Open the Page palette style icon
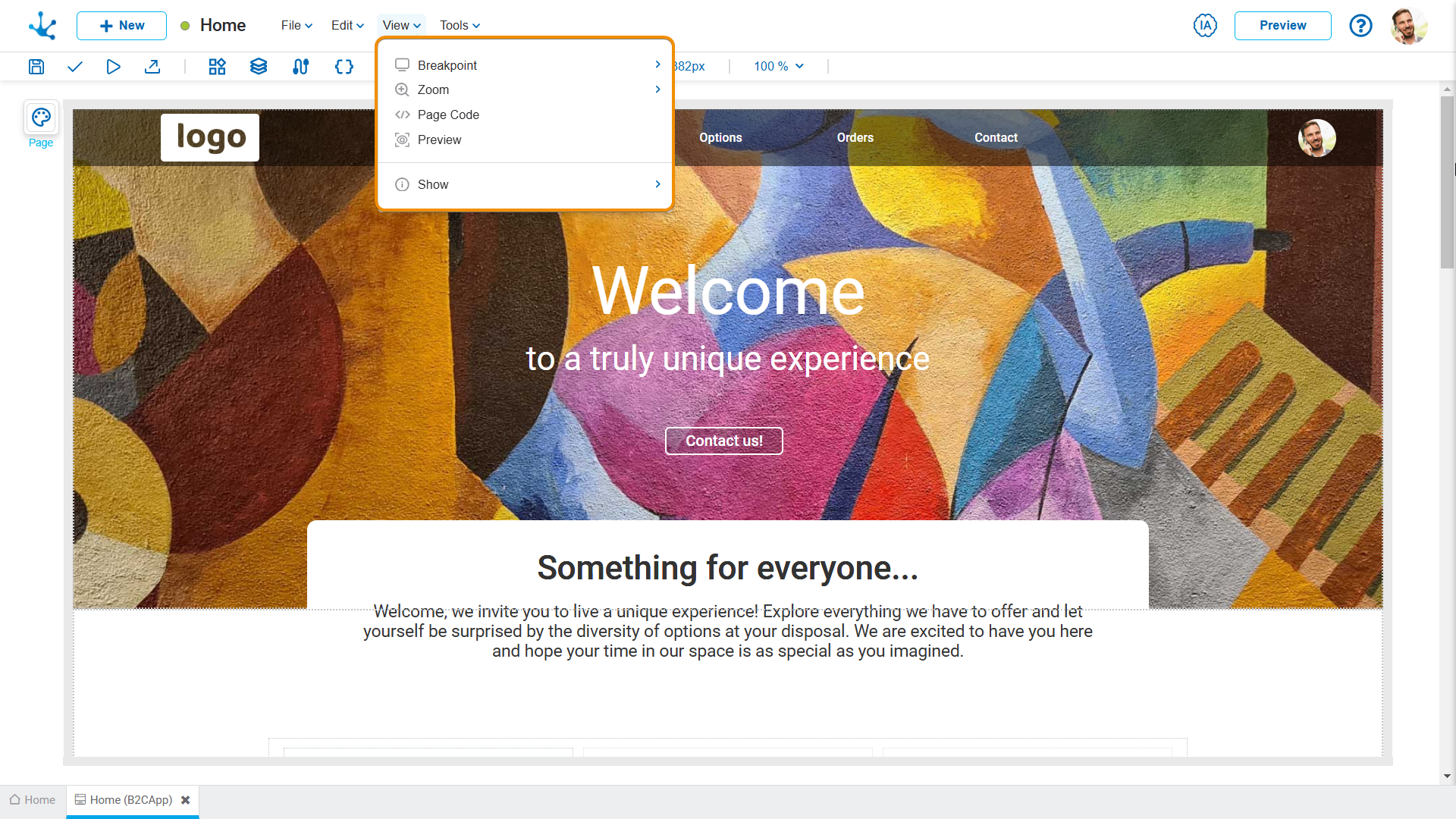This screenshot has width=1456, height=819. click(x=41, y=118)
